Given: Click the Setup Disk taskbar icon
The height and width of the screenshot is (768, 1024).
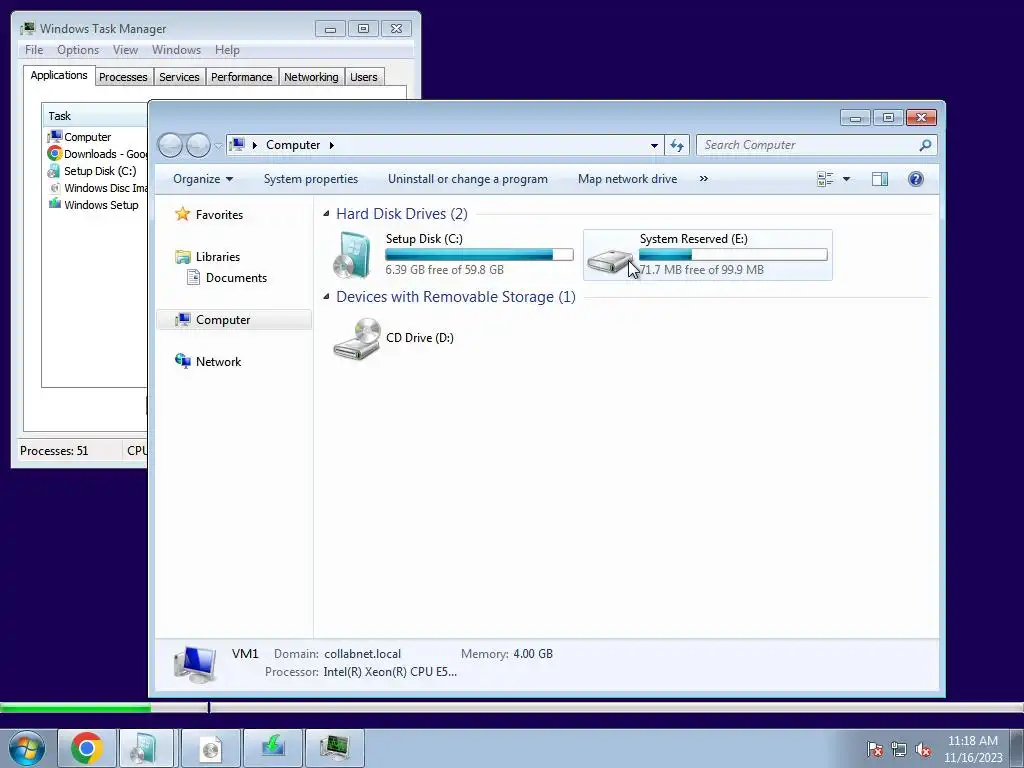Looking at the screenshot, I should [x=144, y=748].
